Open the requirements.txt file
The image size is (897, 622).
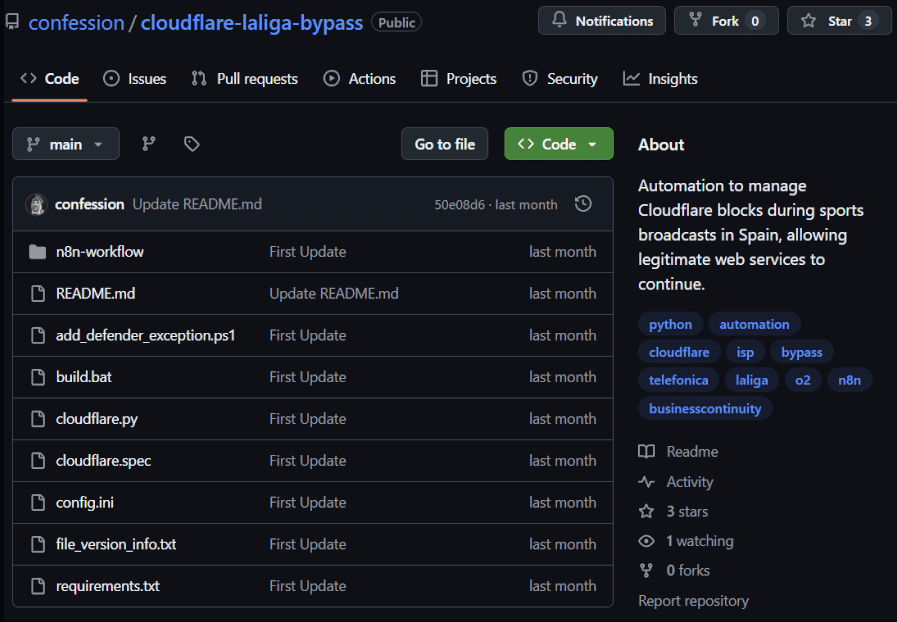pyautogui.click(x=108, y=586)
